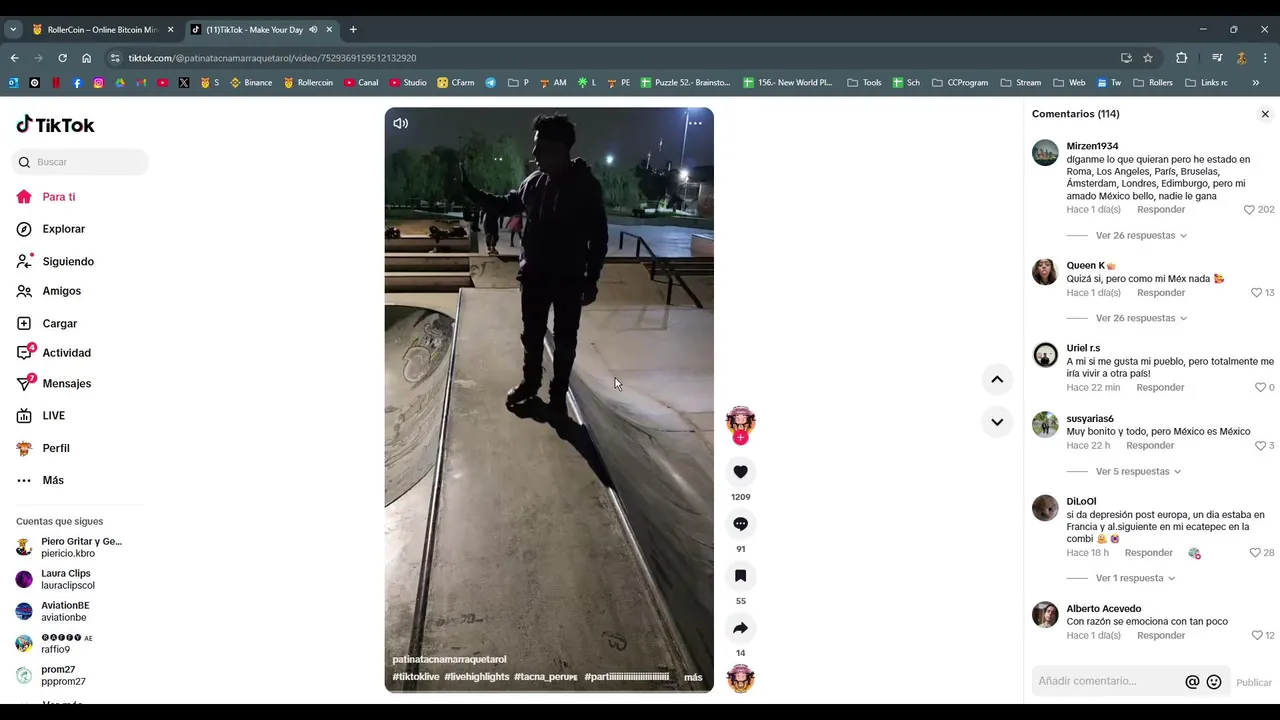Follow the creator with the red plus

(x=740, y=438)
